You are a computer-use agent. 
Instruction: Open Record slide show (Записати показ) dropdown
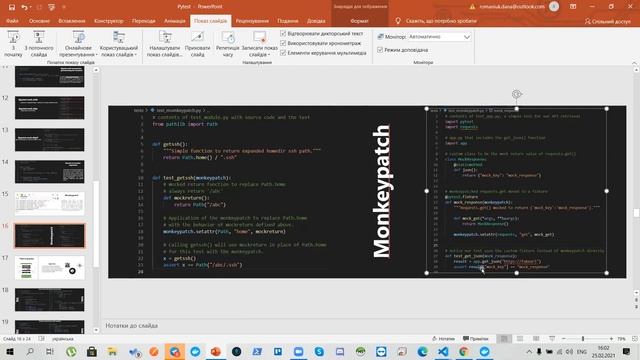[260, 44]
